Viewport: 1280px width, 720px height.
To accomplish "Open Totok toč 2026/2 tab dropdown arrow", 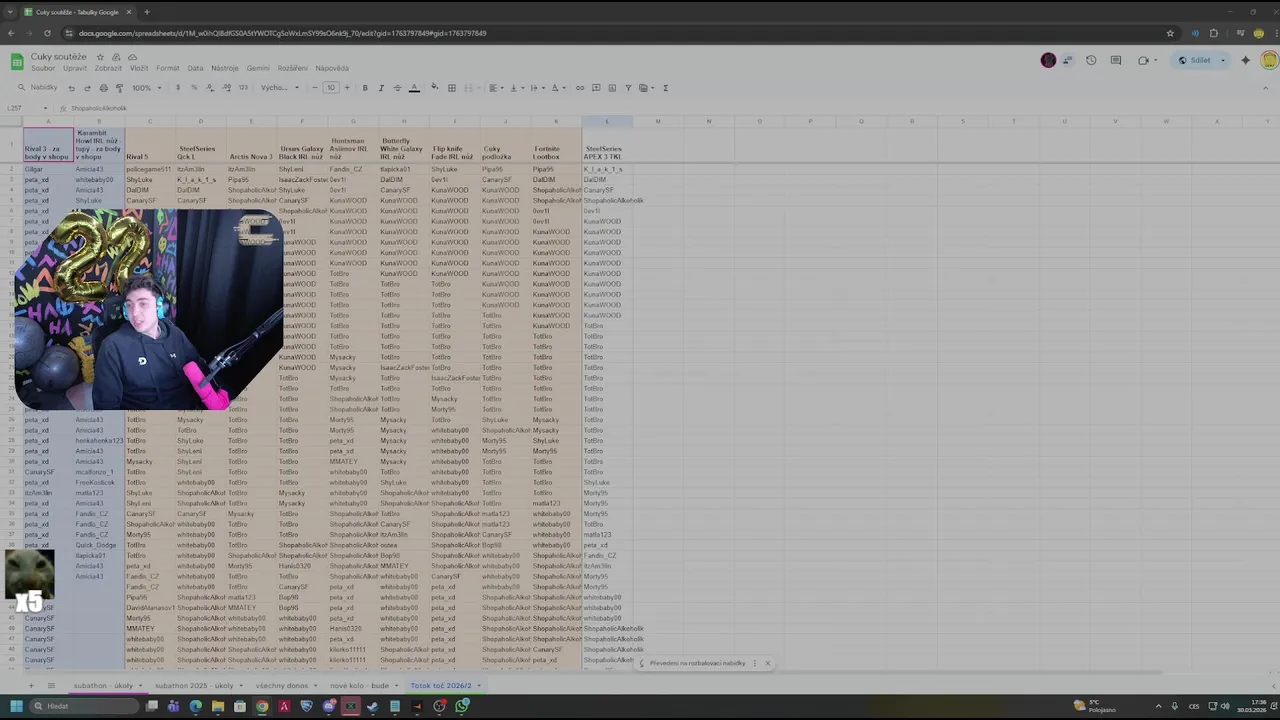I will (479, 685).
